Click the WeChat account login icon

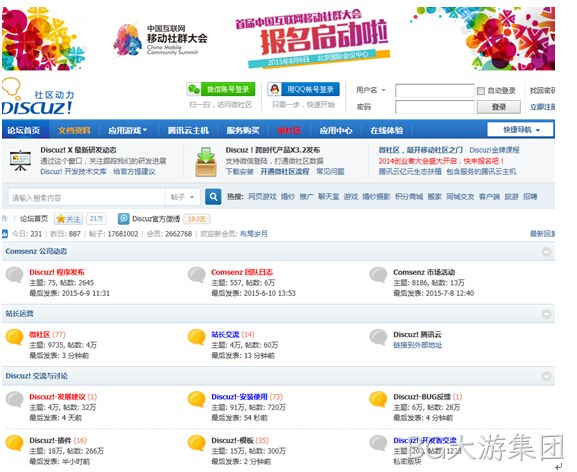click(194, 89)
